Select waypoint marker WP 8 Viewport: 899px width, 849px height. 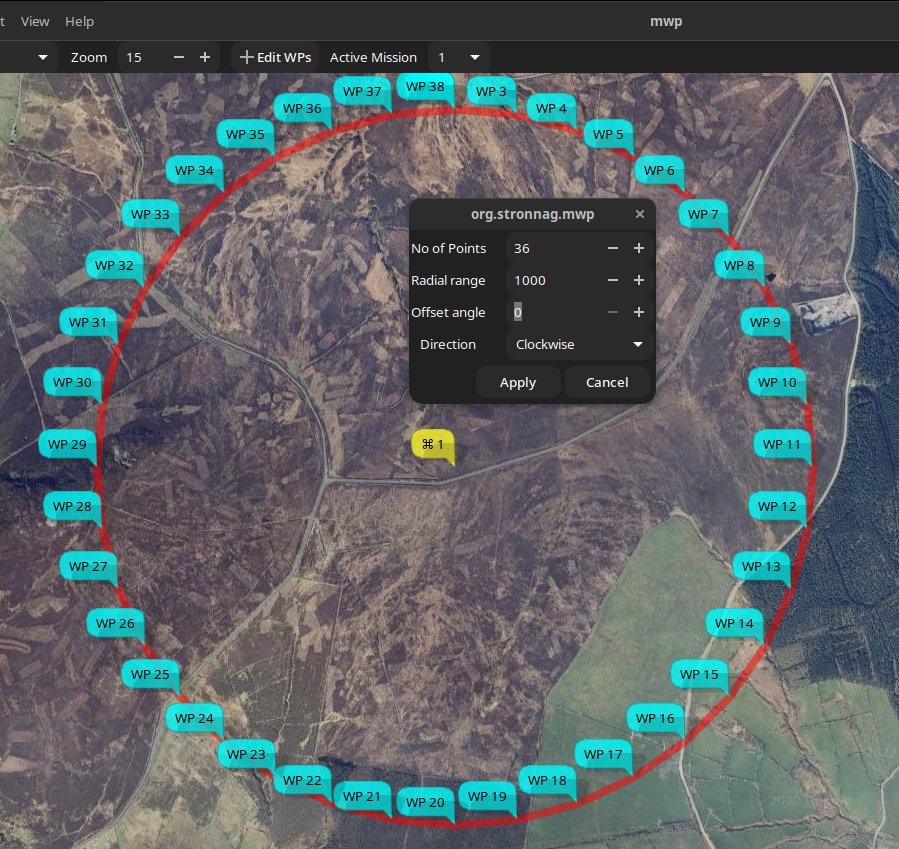pyautogui.click(x=739, y=265)
